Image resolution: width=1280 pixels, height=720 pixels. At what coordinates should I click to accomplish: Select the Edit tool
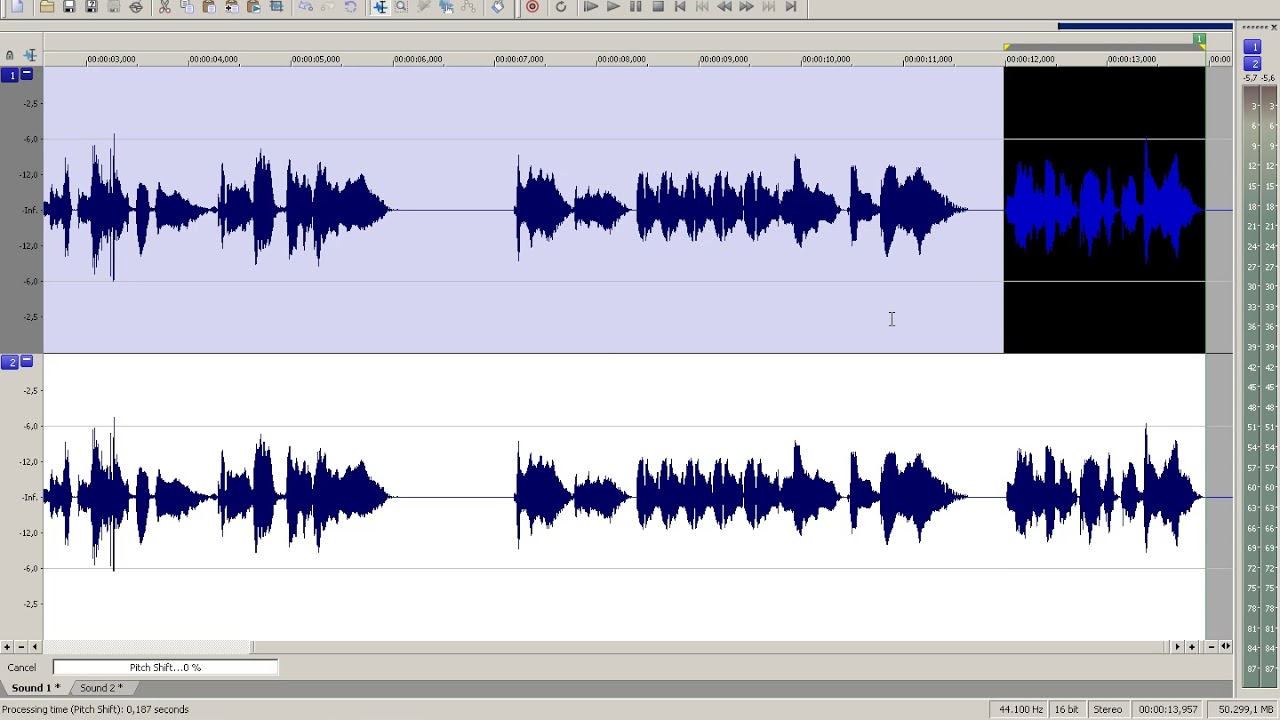380,6
